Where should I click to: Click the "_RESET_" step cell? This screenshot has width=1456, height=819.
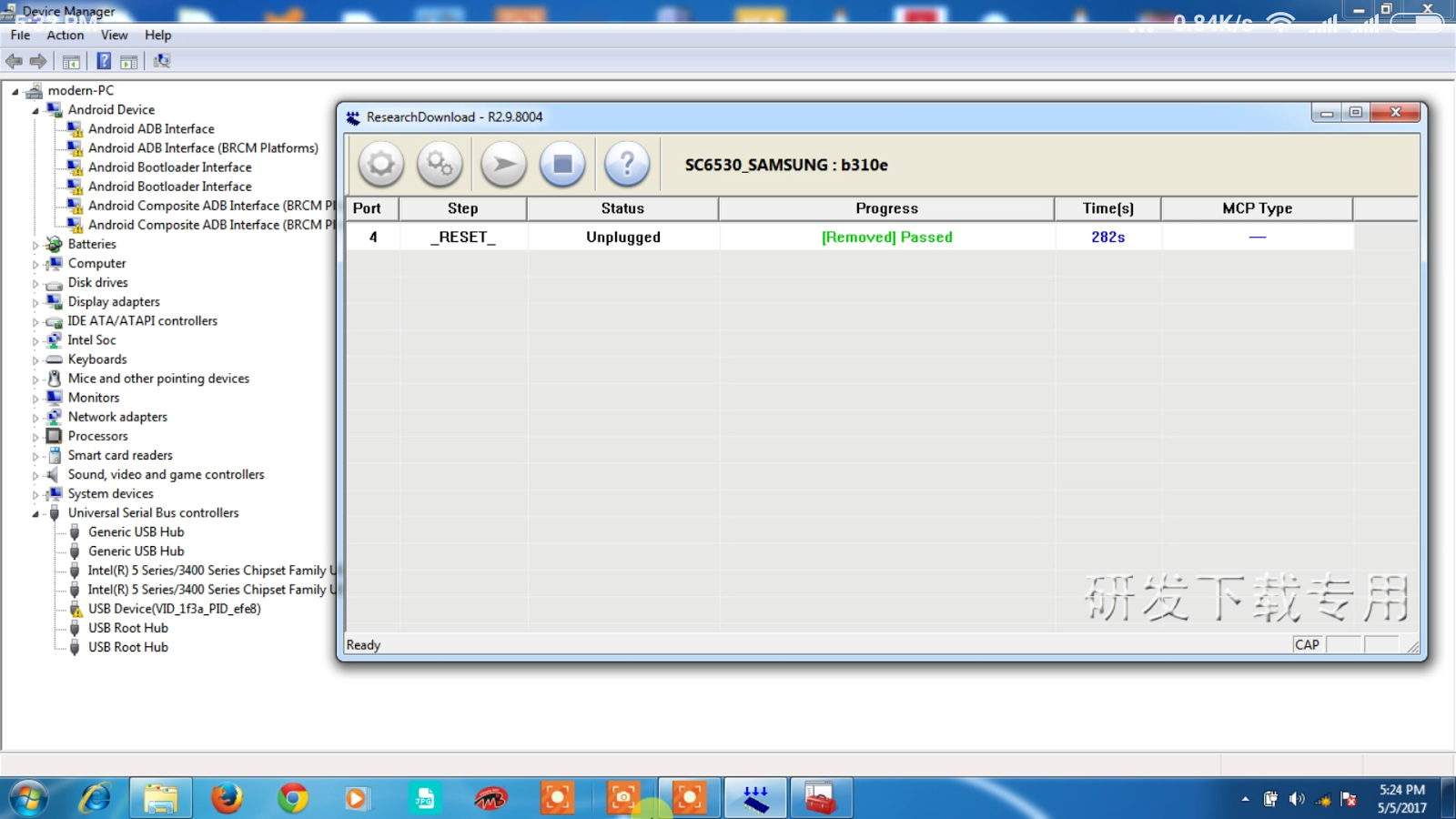click(x=463, y=238)
